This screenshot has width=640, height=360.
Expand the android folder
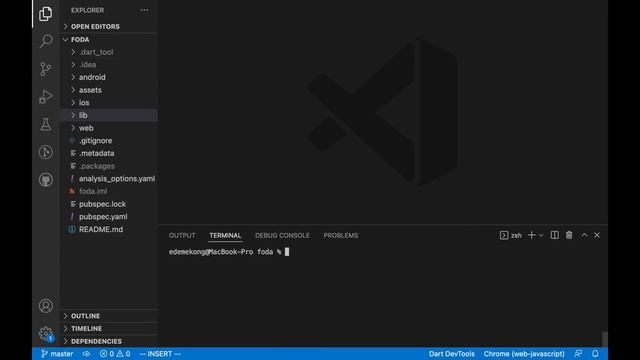(x=109, y=78)
